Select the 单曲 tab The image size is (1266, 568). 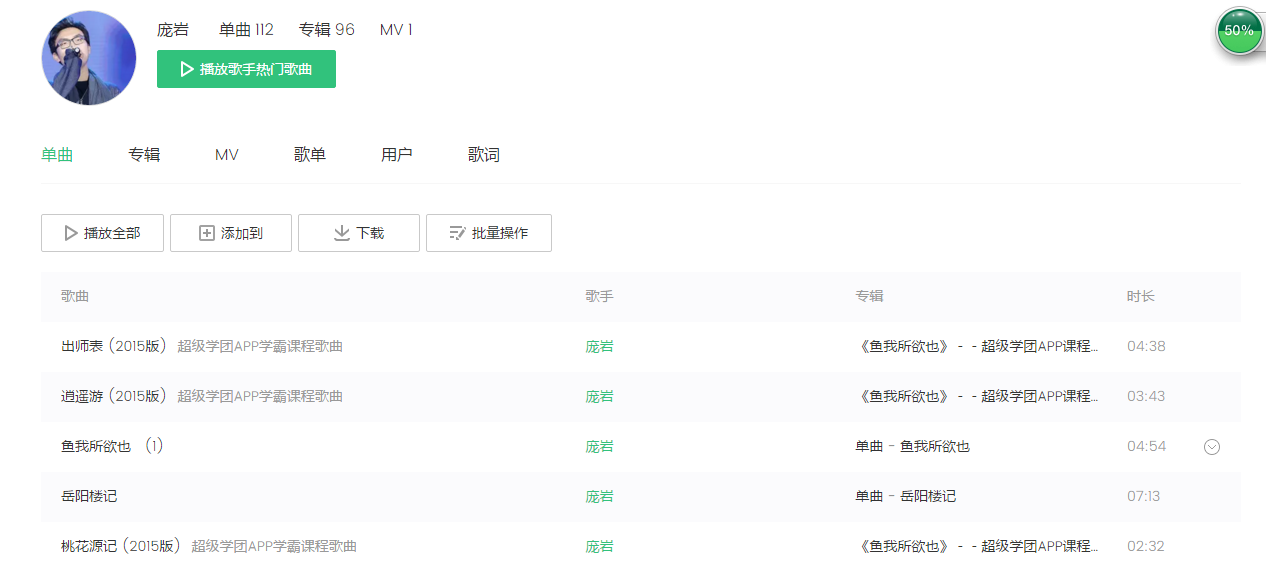pos(57,155)
